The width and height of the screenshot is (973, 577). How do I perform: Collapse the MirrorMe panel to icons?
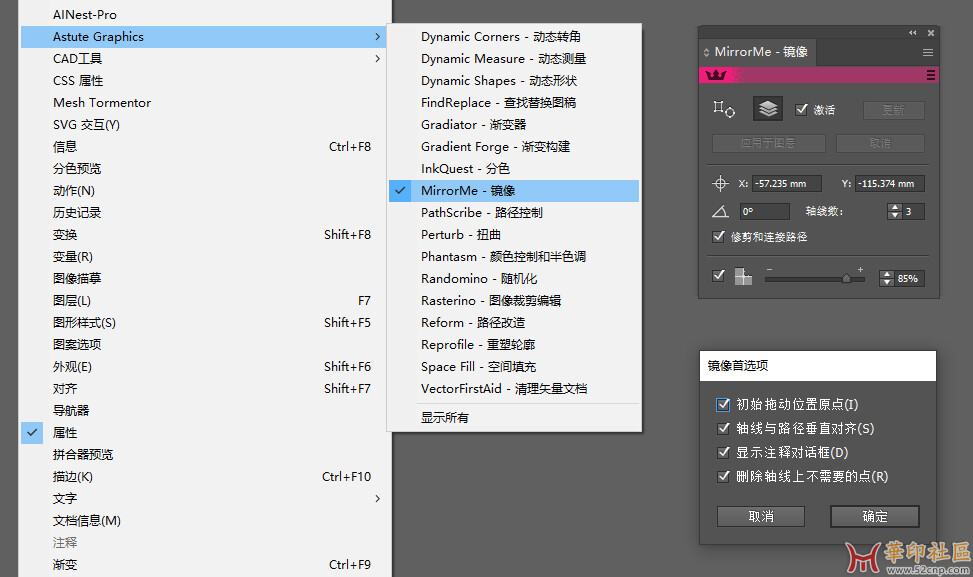[x=912, y=33]
